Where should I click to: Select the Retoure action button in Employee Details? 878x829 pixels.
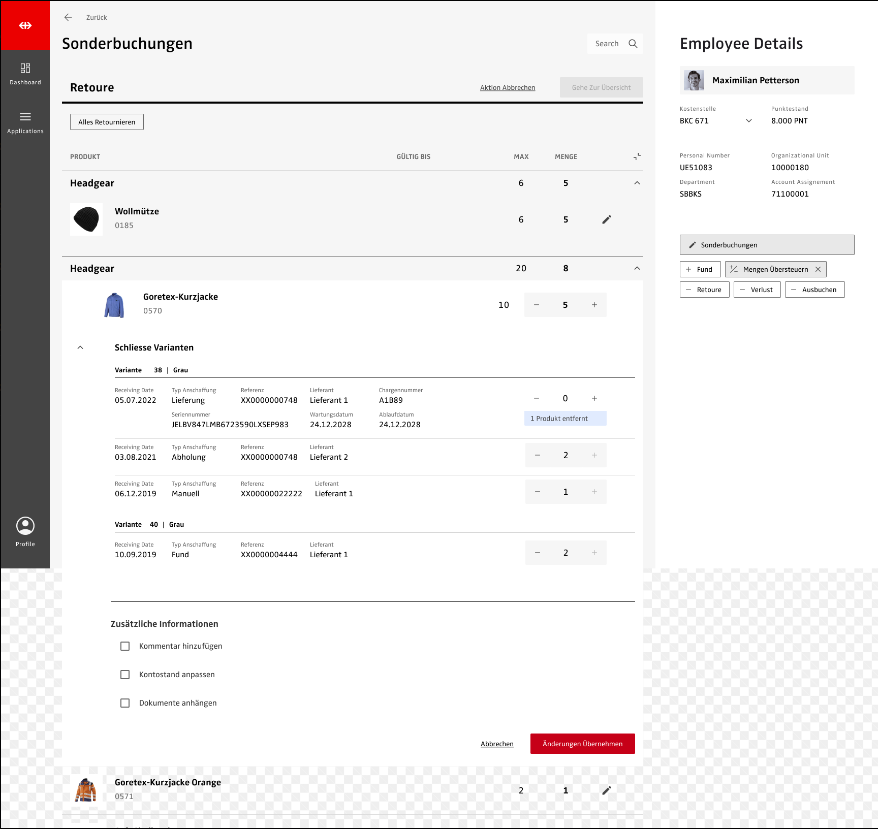point(703,290)
